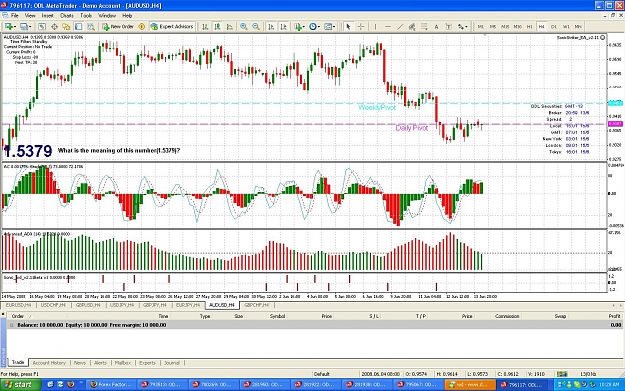The height and width of the screenshot is (391, 625).
Task: Open the Account History terminal tab
Action: (x=49, y=363)
